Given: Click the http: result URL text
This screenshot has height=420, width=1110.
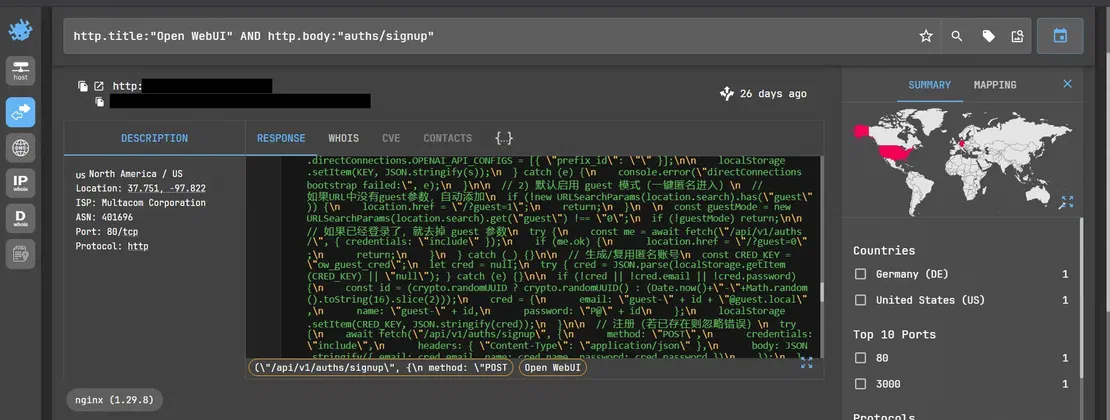Looking at the screenshot, I should coord(127,86).
